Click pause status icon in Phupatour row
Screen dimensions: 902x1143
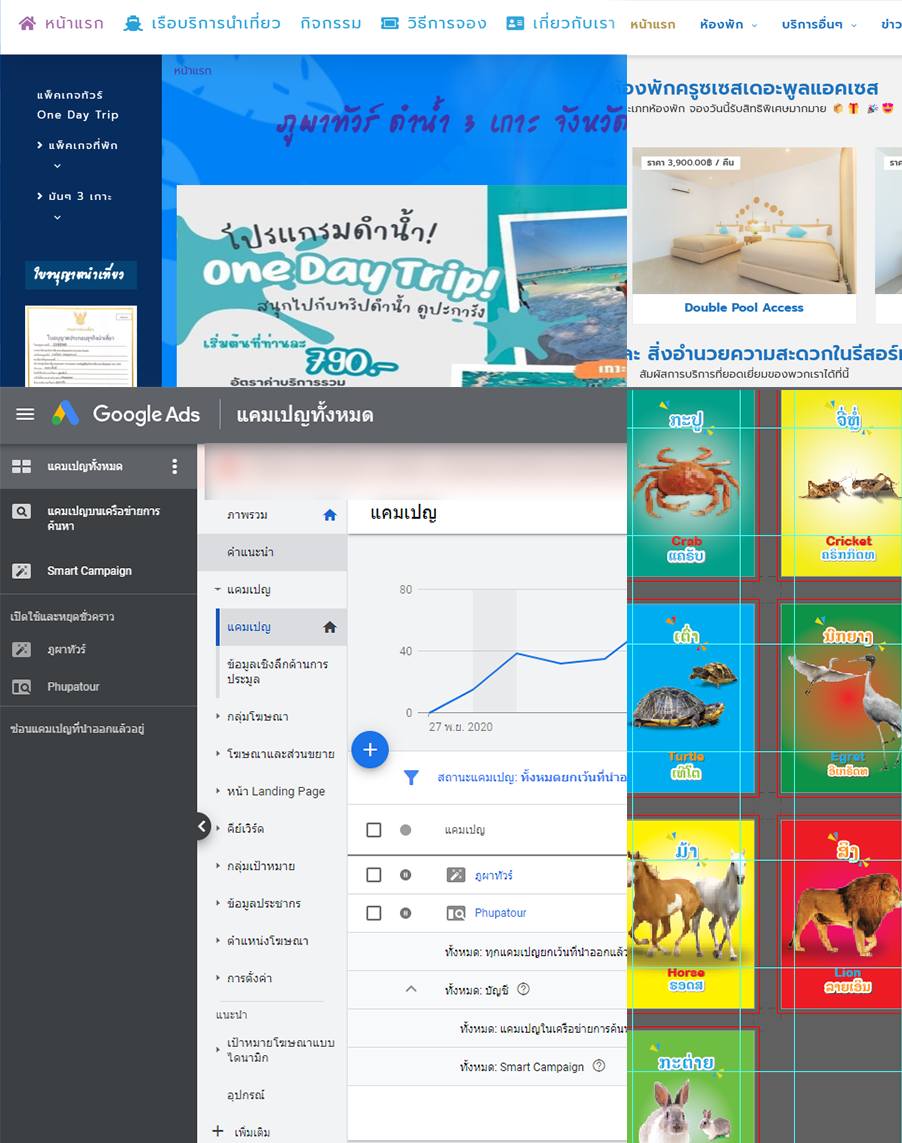pyautogui.click(x=405, y=913)
